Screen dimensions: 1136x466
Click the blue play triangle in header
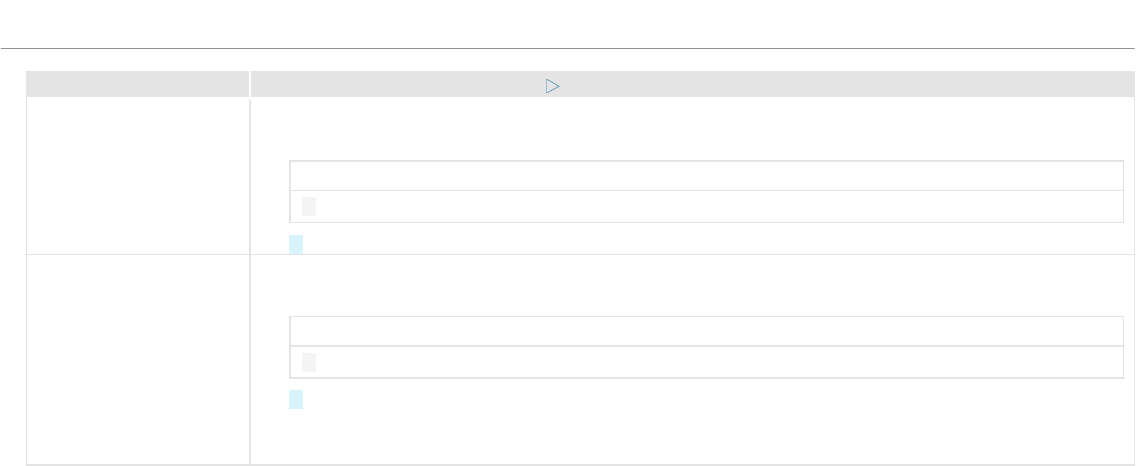pyautogui.click(x=552, y=86)
